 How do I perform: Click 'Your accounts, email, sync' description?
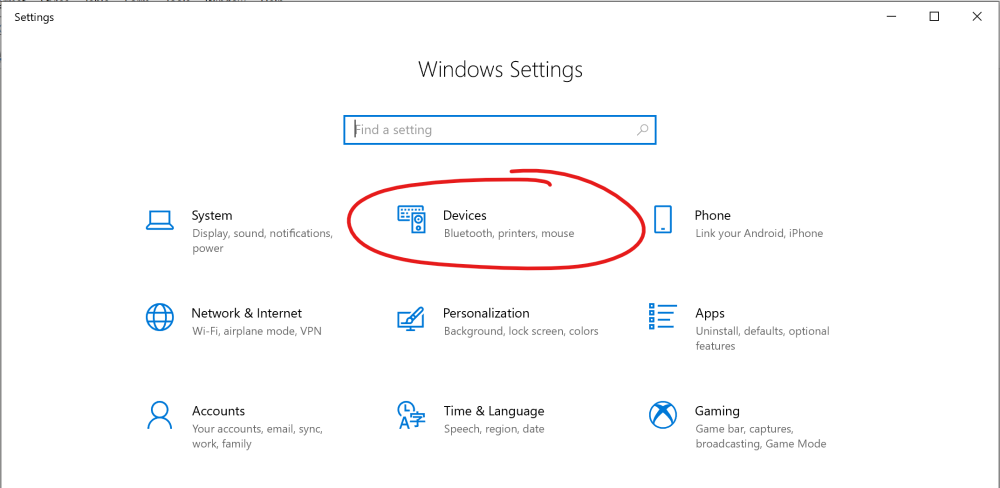(x=257, y=436)
